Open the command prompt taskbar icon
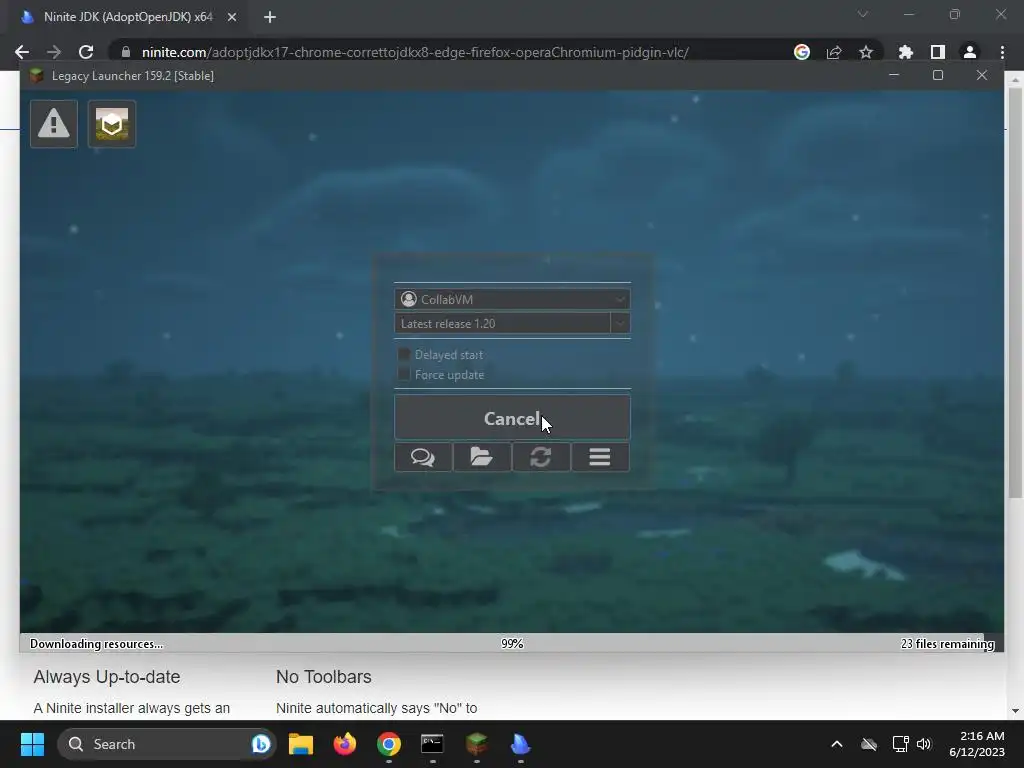The image size is (1024, 768). 432,744
